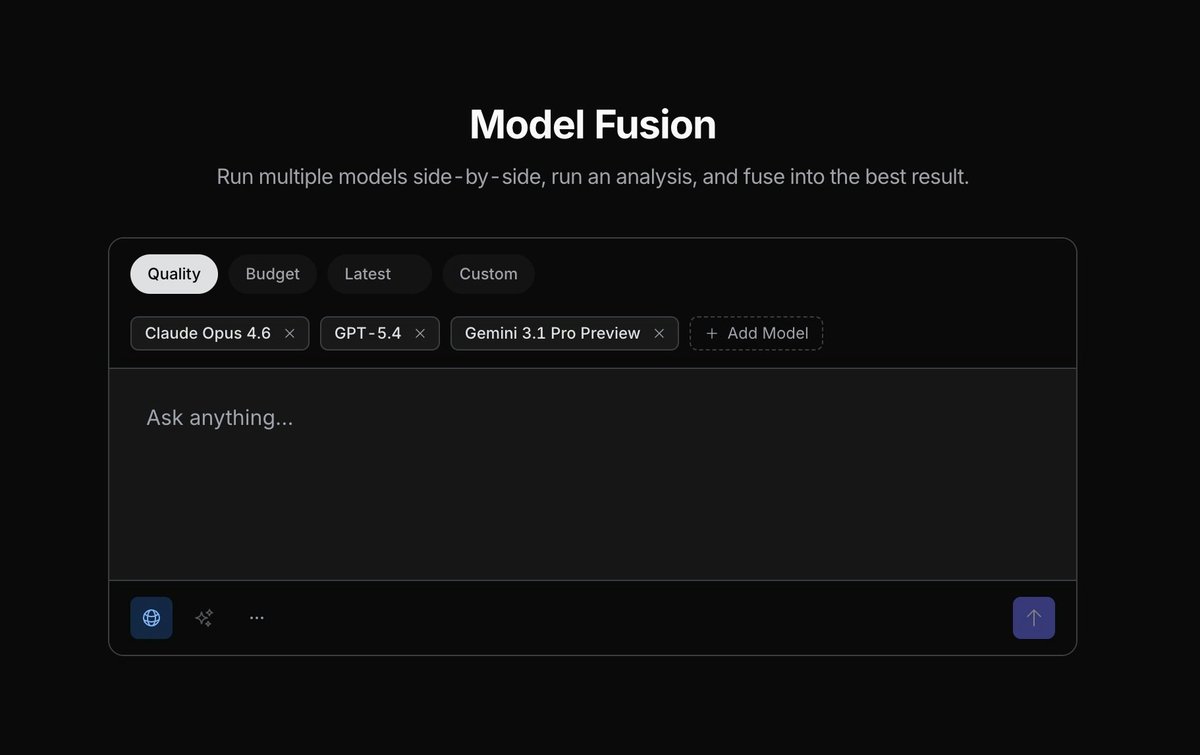
Task: Click the plus icon beside Add Model
Action: tap(710, 333)
